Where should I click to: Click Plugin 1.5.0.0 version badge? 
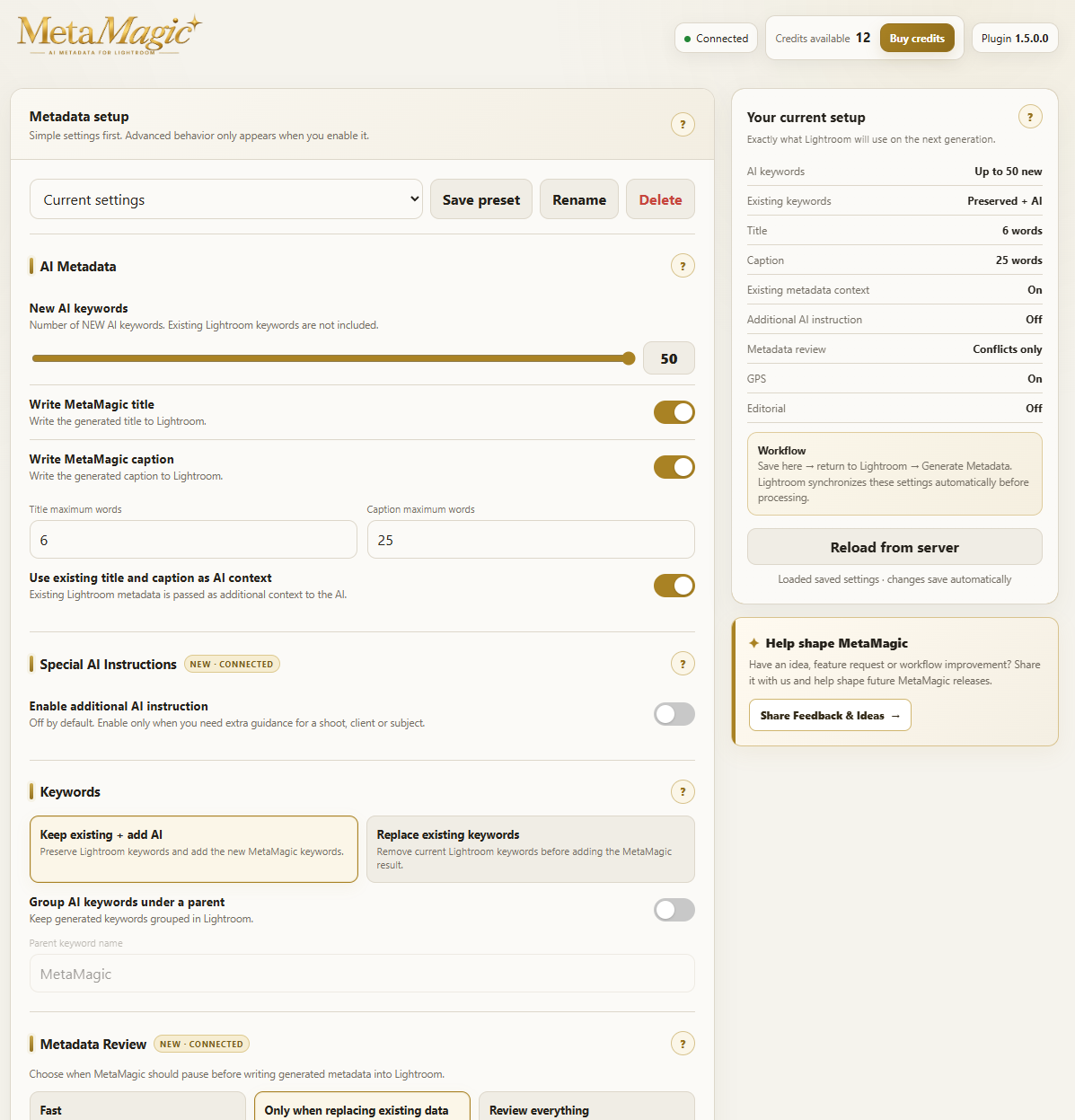point(1015,39)
